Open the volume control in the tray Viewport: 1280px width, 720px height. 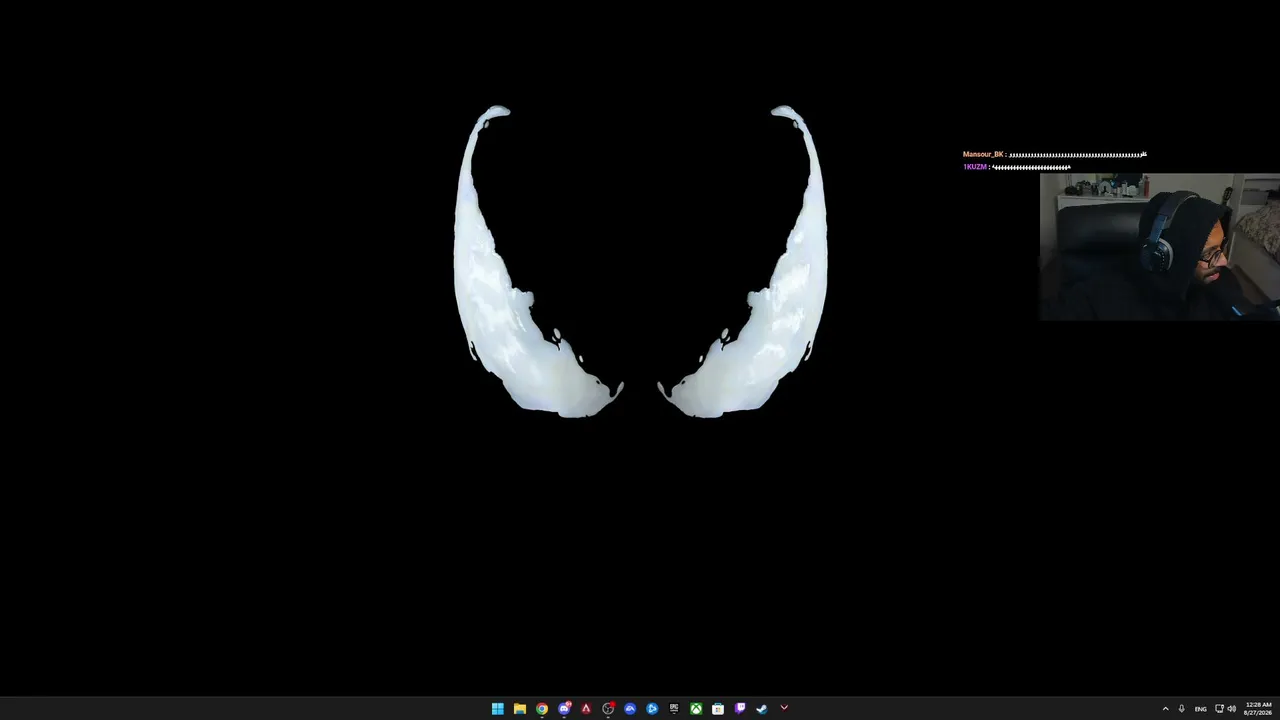1232,709
